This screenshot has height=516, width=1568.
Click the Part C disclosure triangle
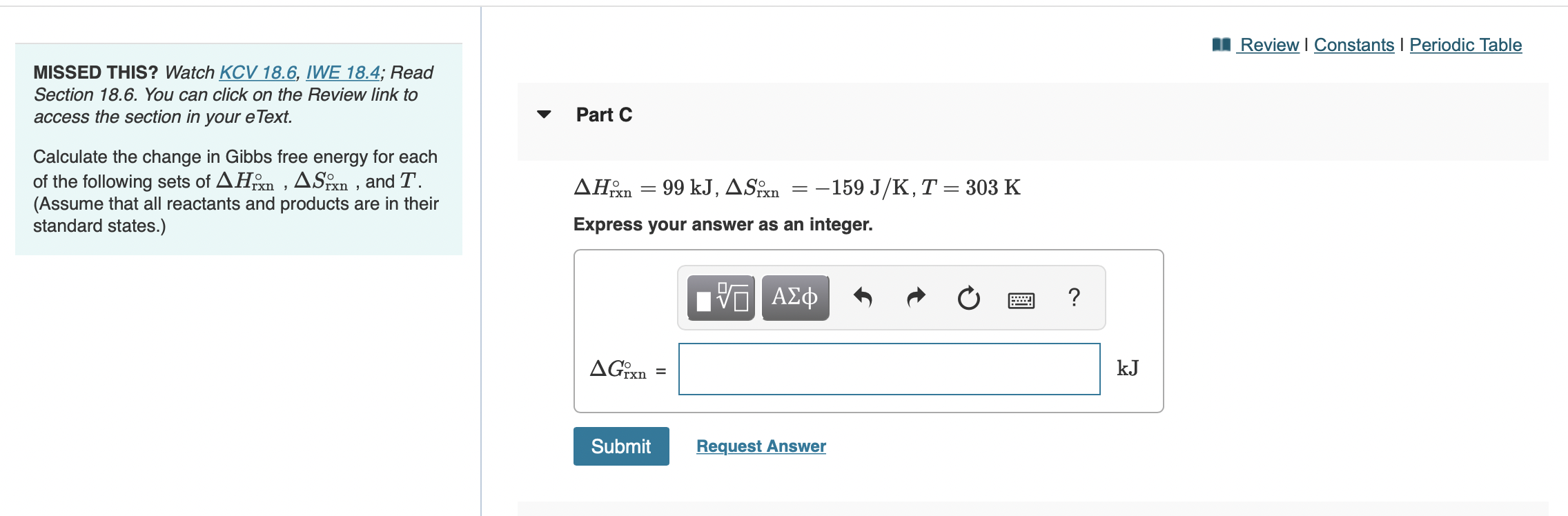click(x=545, y=116)
